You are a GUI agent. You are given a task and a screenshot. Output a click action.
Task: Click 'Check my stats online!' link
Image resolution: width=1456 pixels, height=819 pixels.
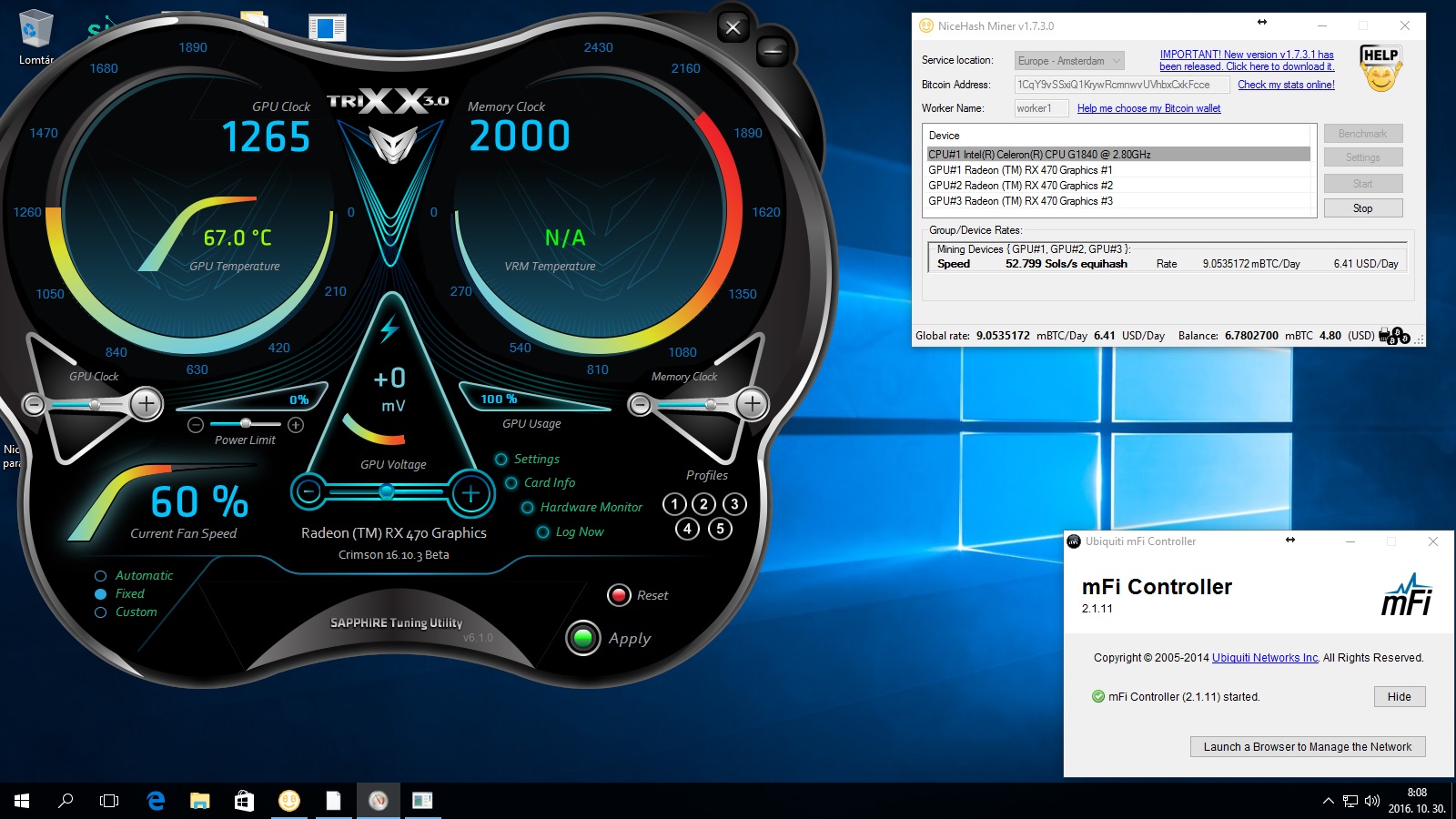(1287, 85)
